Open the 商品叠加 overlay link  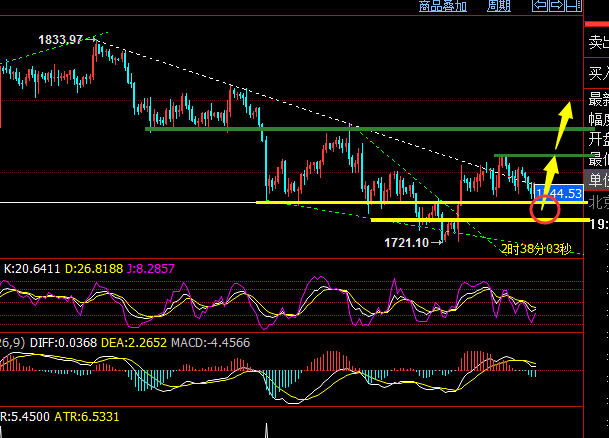[x=443, y=6]
